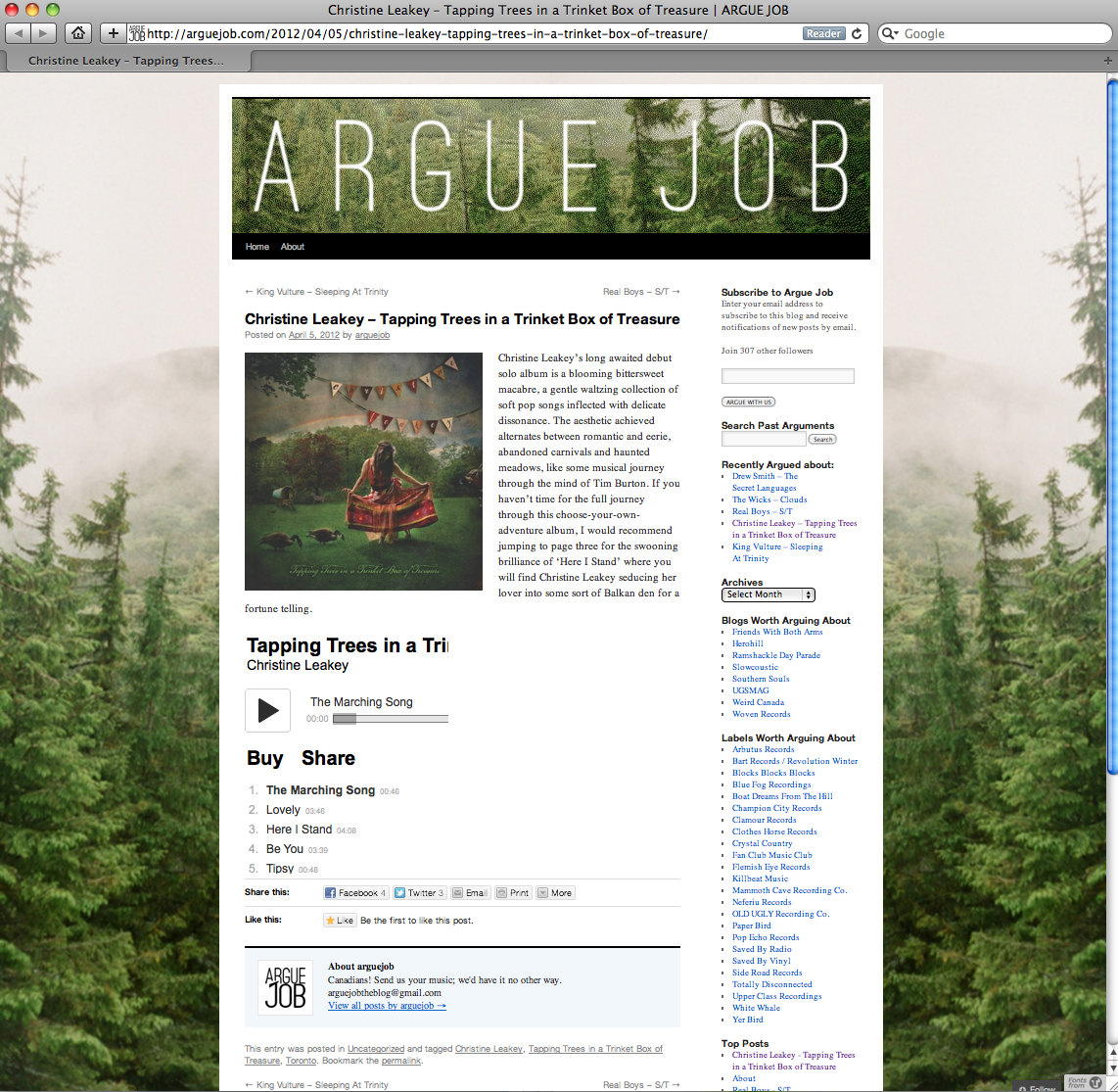The width and height of the screenshot is (1118, 1092).
Task: Open the Home page toolbar icon
Action: click(x=77, y=33)
